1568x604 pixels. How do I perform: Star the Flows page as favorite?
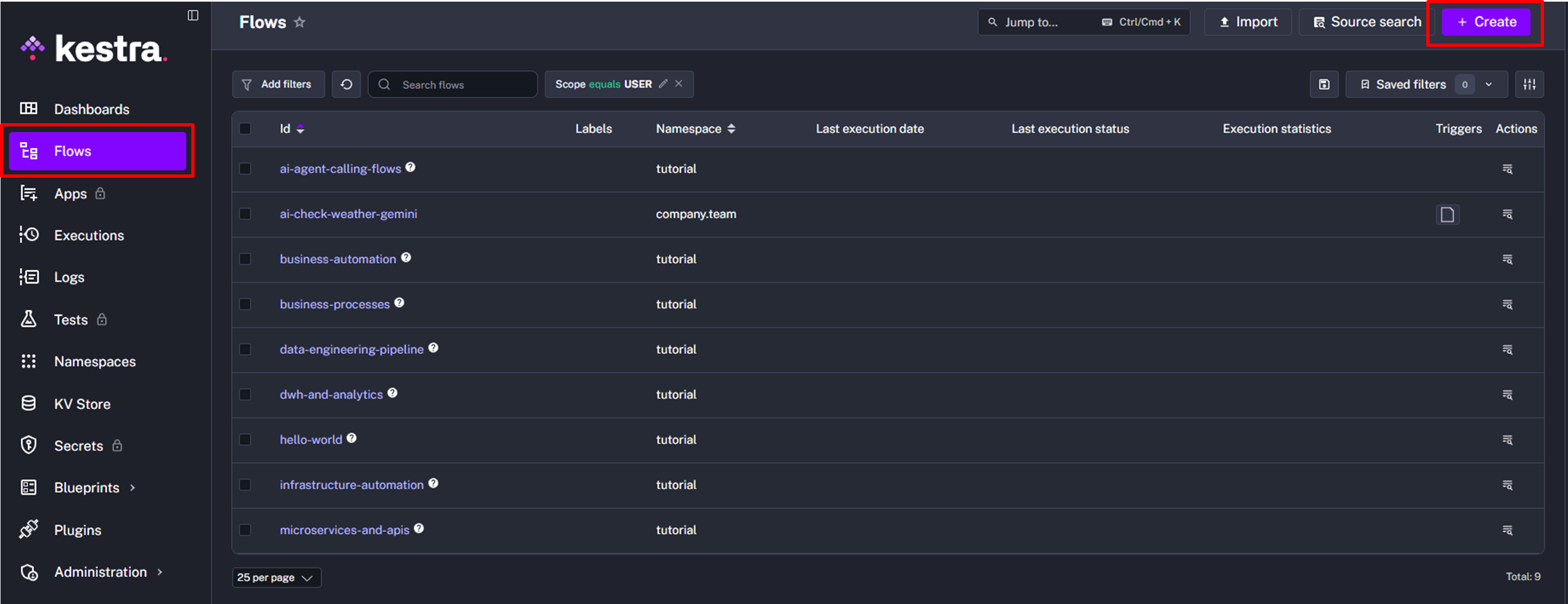299,22
